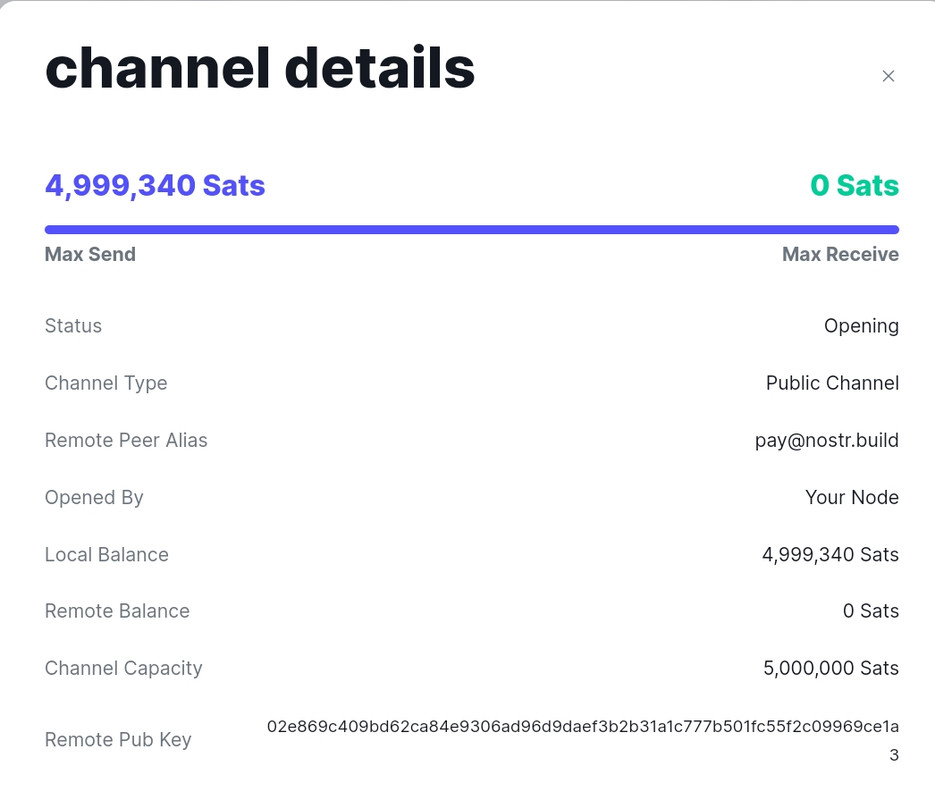This screenshot has height=800, width=935.
Task: Click the "channel details" heading
Action: point(260,68)
